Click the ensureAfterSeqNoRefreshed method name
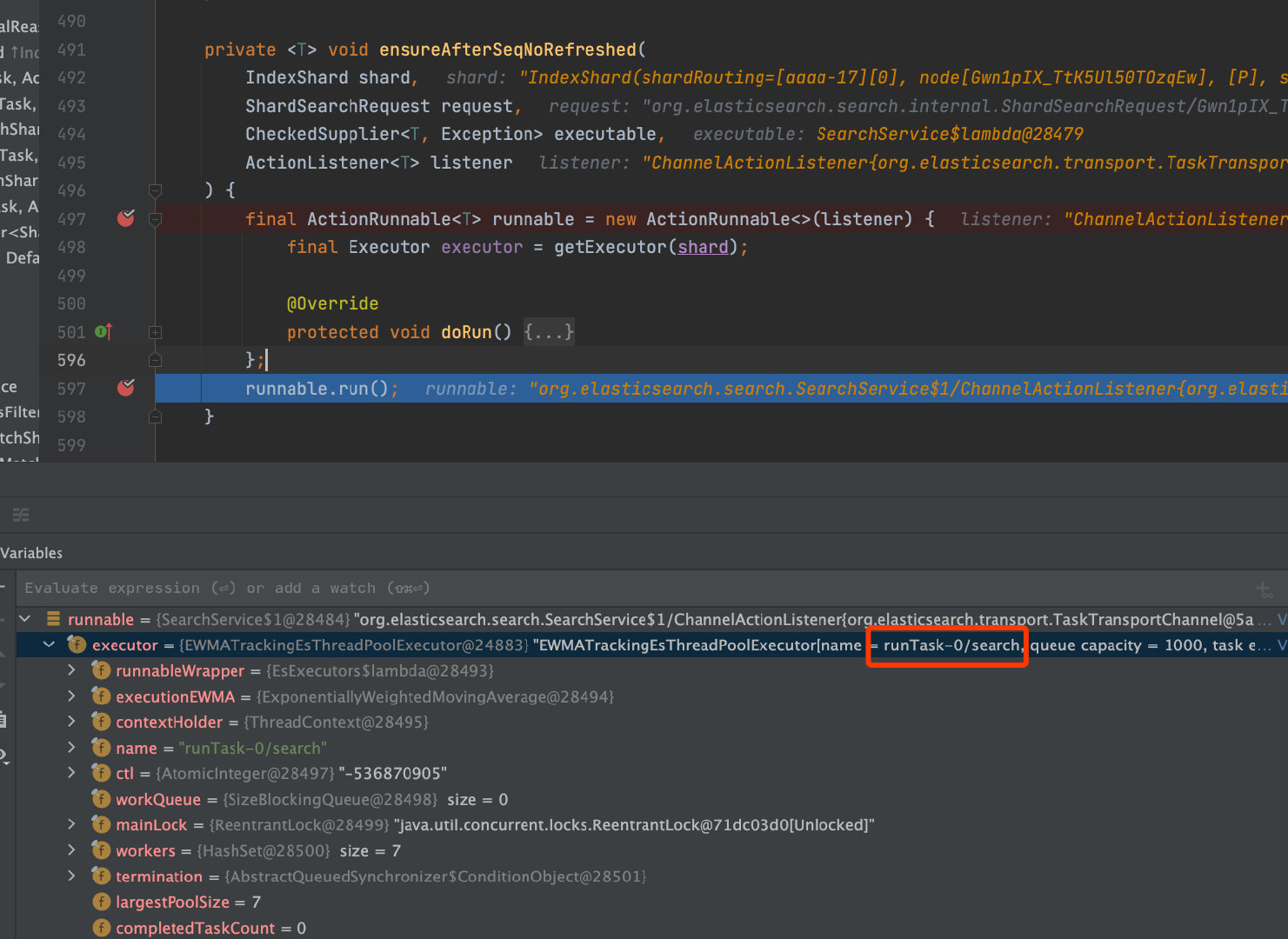The image size is (1288, 939). pos(508,50)
